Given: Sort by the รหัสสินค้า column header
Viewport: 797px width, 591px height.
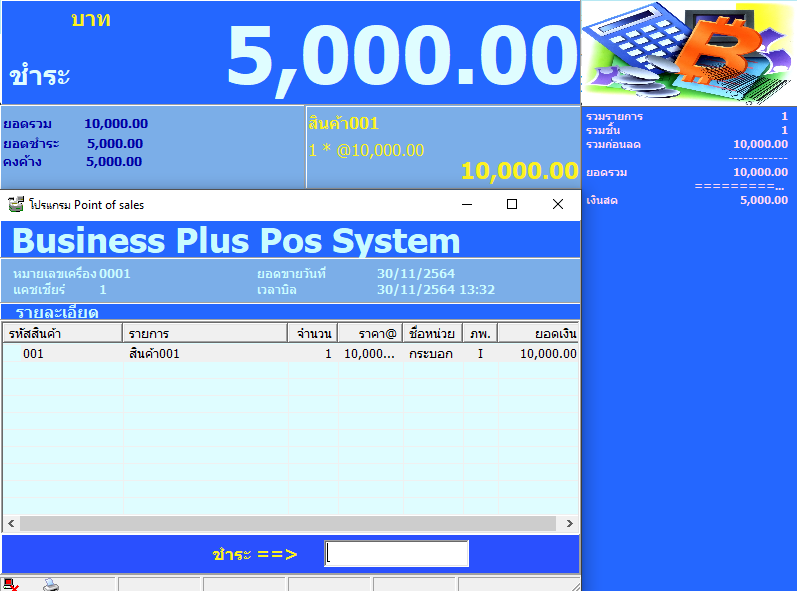Looking at the screenshot, I should pyautogui.click(x=62, y=333).
